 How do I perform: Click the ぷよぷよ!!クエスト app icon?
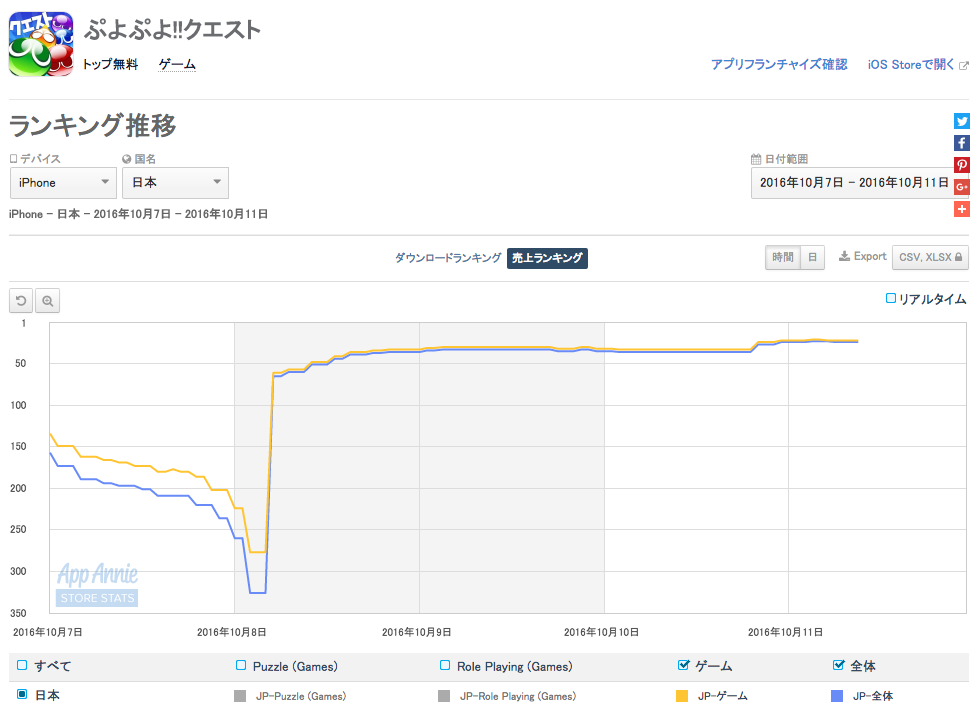pyautogui.click(x=41, y=44)
